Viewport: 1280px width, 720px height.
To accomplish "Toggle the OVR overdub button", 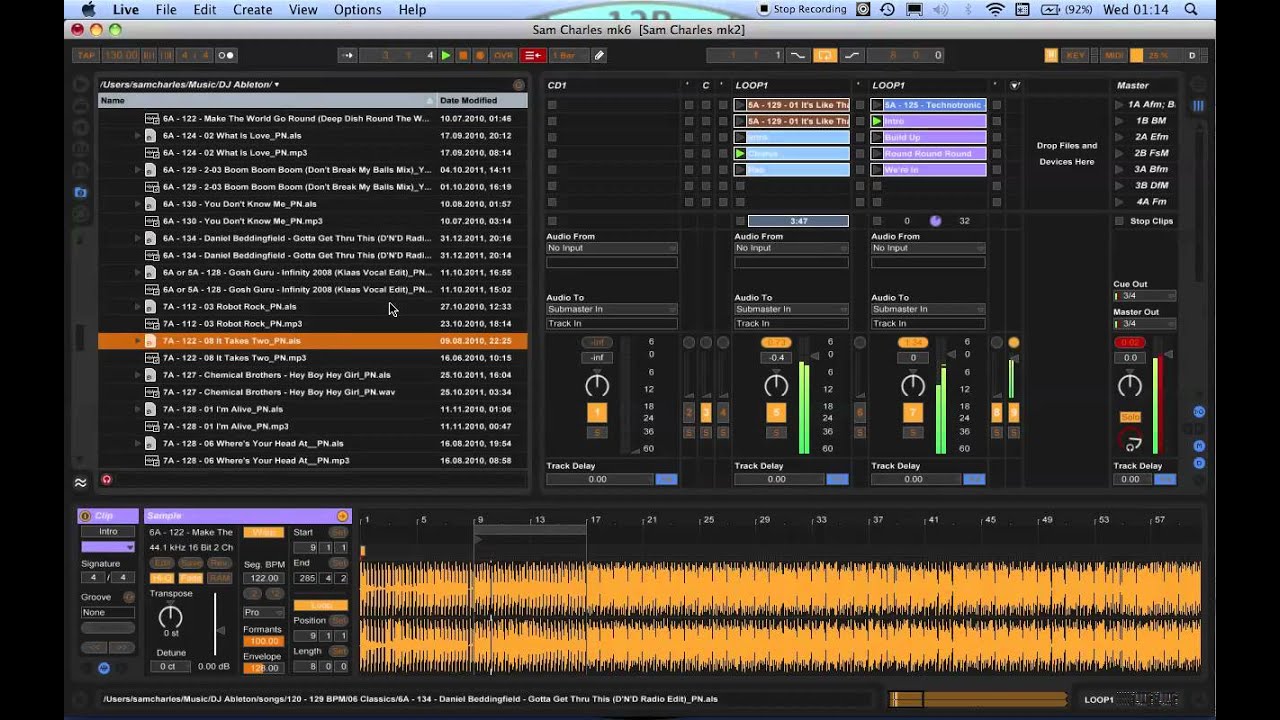I will pos(503,55).
